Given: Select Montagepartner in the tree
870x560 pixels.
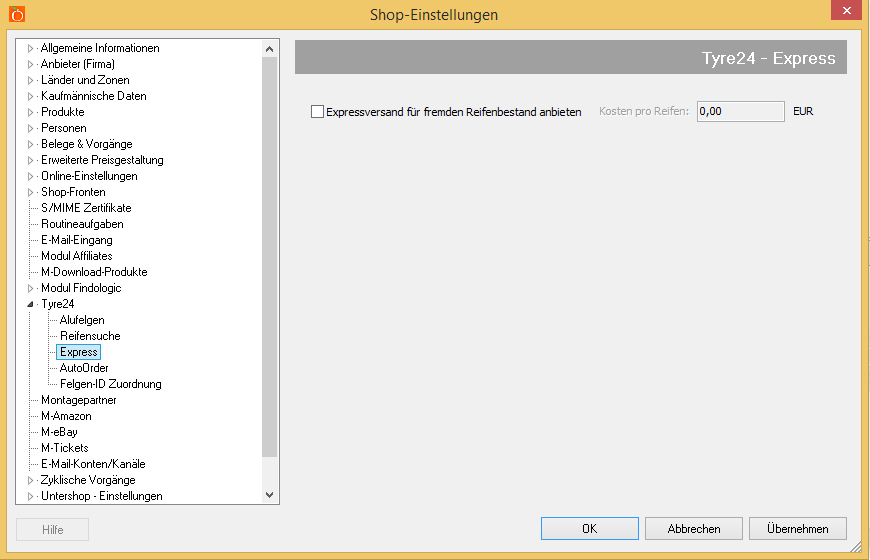Looking at the screenshot, I should 78,400.
